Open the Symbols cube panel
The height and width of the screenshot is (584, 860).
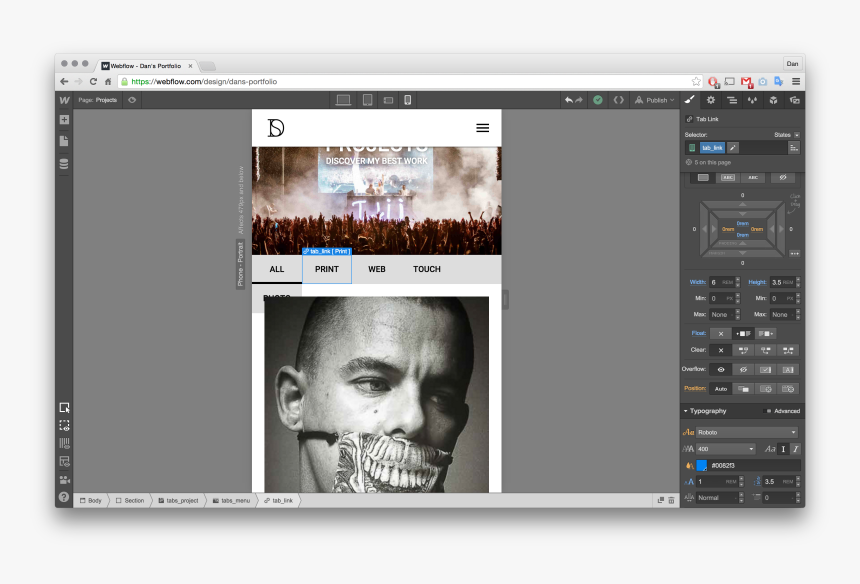tap(773, 100)
